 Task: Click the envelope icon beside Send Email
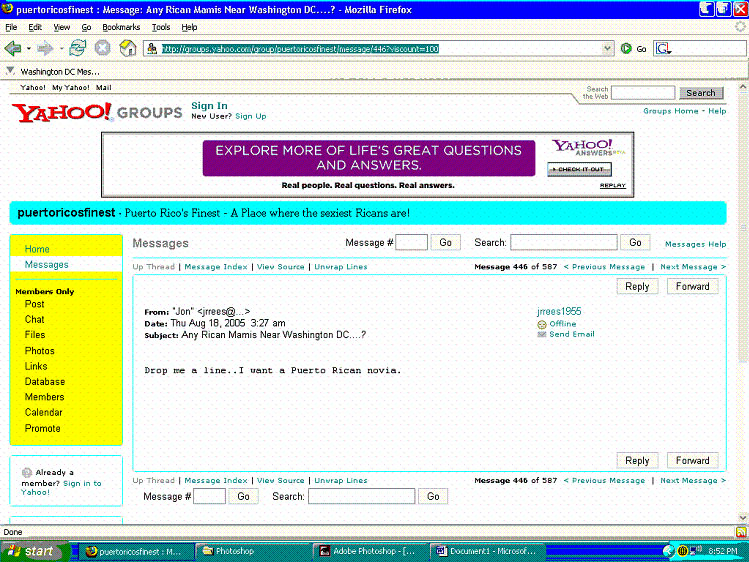[542, 334]
